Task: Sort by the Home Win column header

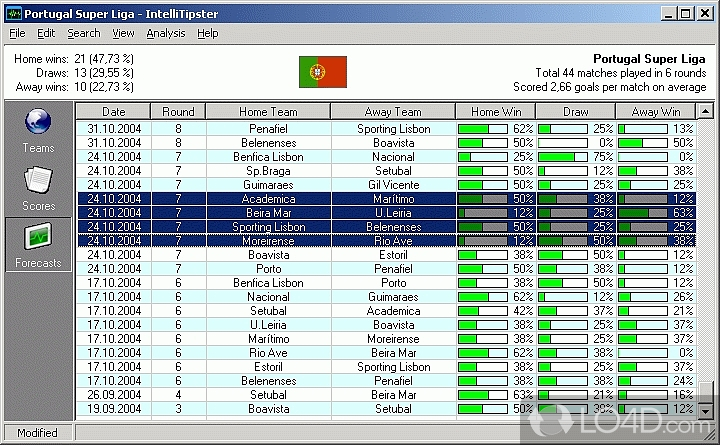Action: 496,112
